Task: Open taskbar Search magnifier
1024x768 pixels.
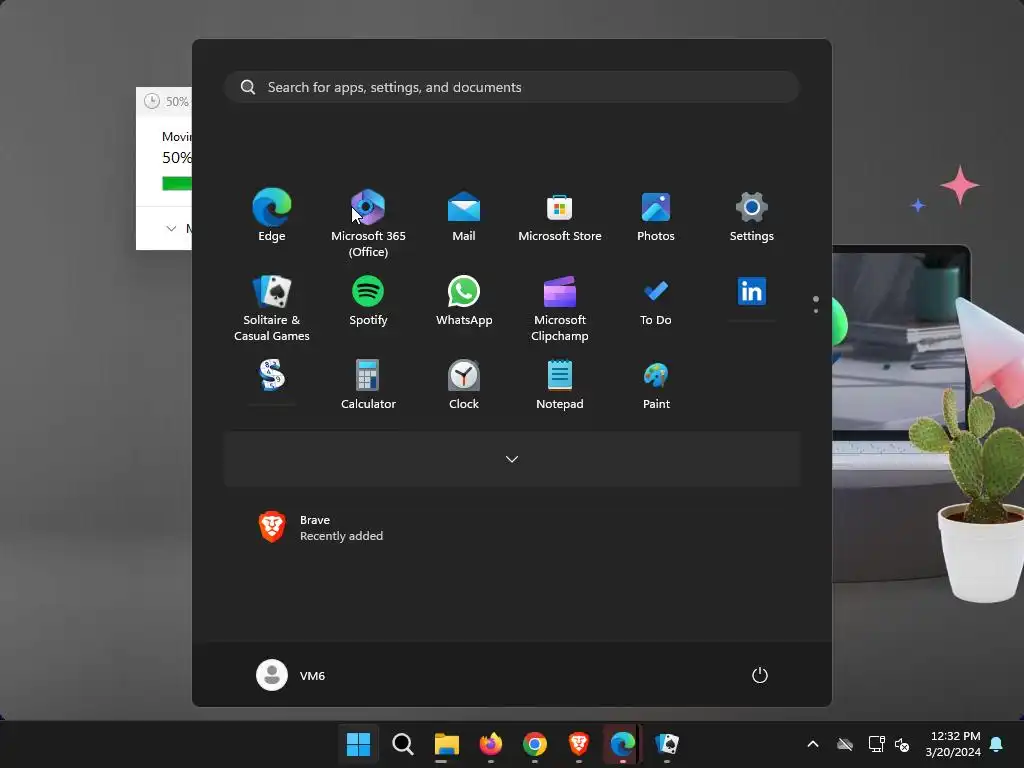Action: click(402, 744)
